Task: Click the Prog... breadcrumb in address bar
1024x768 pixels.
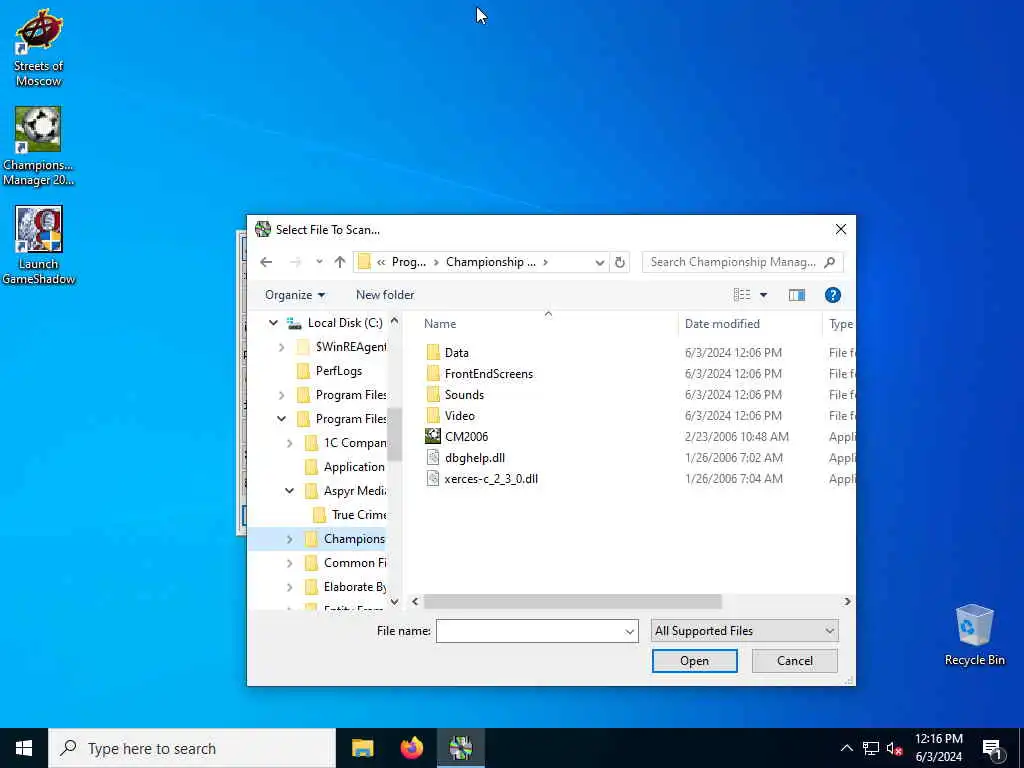Action: pos(409,262)
